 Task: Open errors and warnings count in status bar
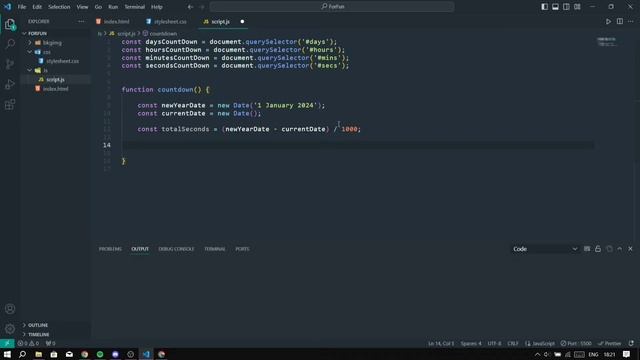[28, 344]
